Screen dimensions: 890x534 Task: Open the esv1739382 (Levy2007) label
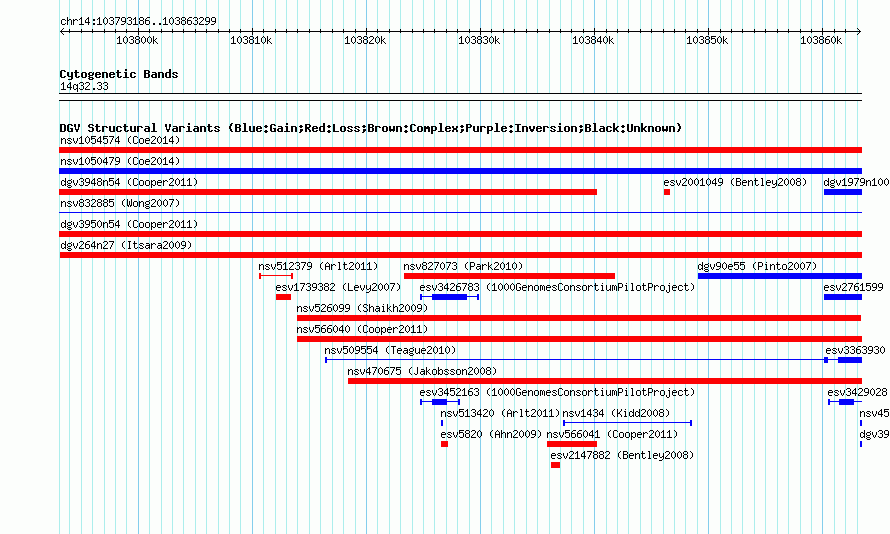click(x=338, y=287)
